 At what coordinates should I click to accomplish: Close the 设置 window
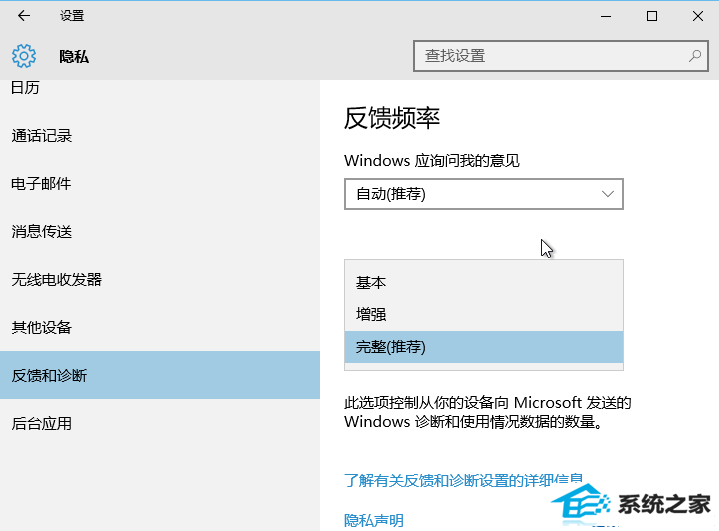point(697,17)
